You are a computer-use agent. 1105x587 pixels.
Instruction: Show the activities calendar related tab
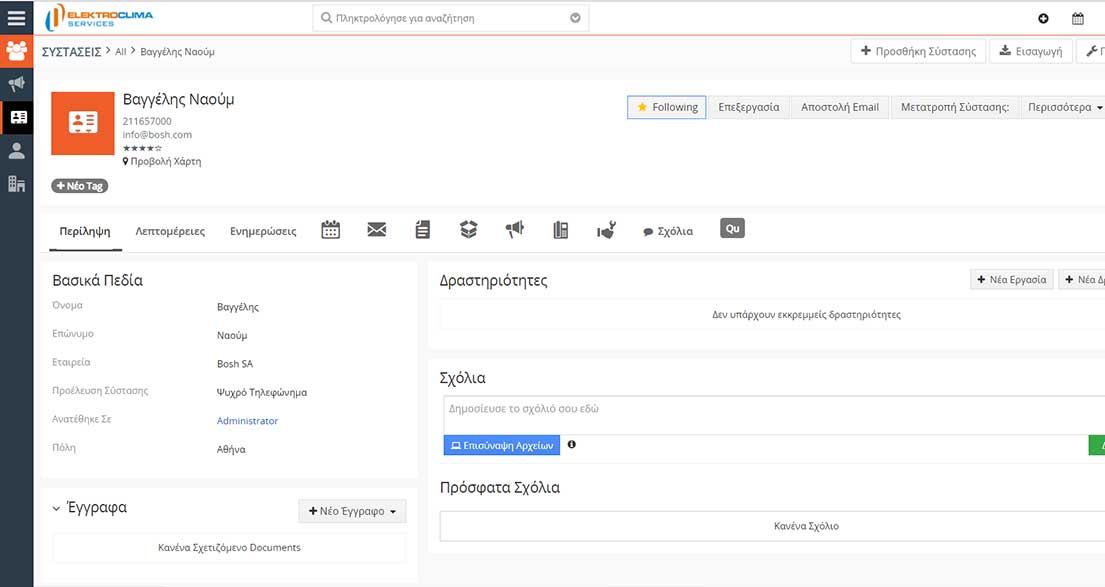[330, 230]
